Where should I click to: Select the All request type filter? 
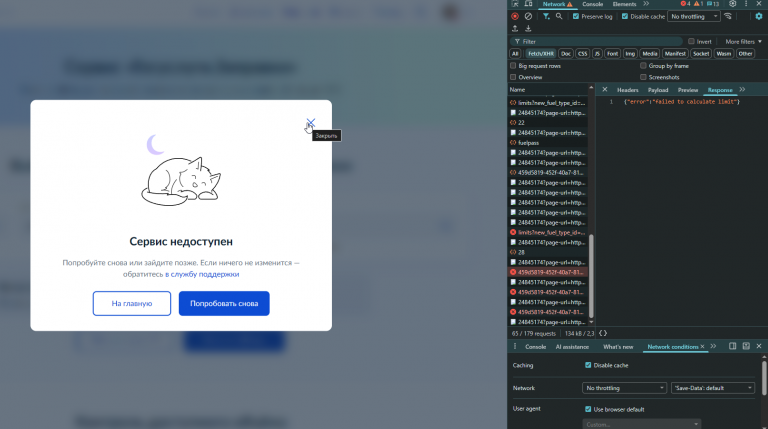click(515, 54)
